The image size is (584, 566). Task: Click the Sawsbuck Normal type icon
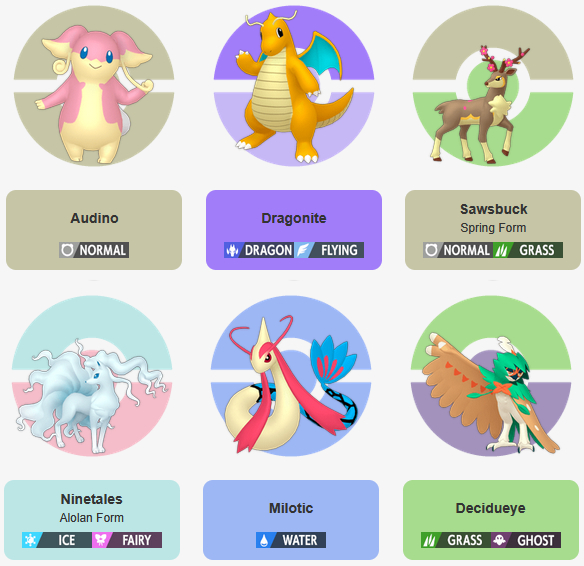[x=431, y=250]
